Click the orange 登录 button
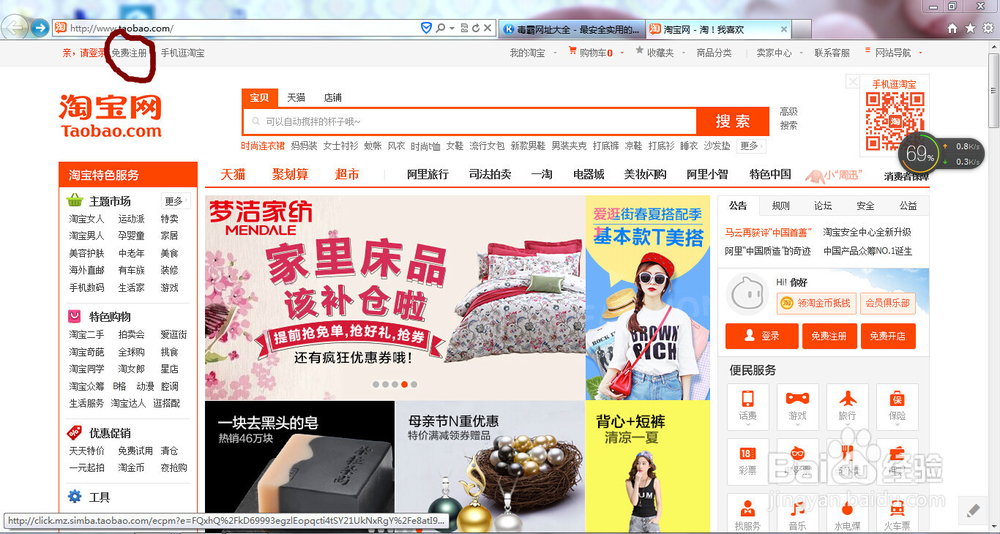The height and width of the screenshot is (534, 1000). (x=761, y=336)
